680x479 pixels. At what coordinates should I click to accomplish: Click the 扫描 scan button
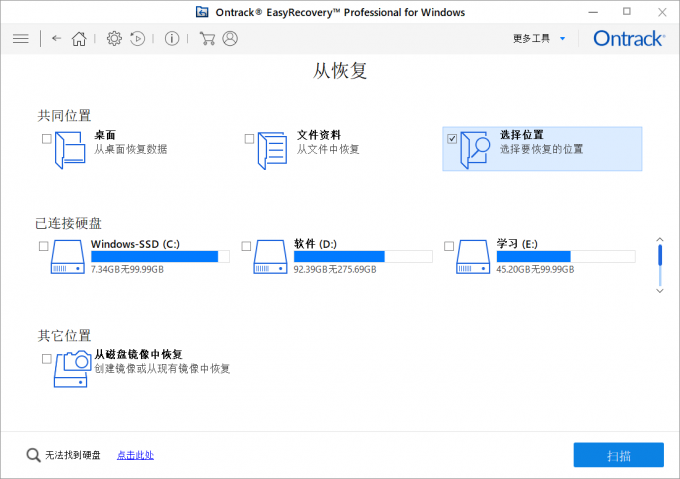coord(618,455)
